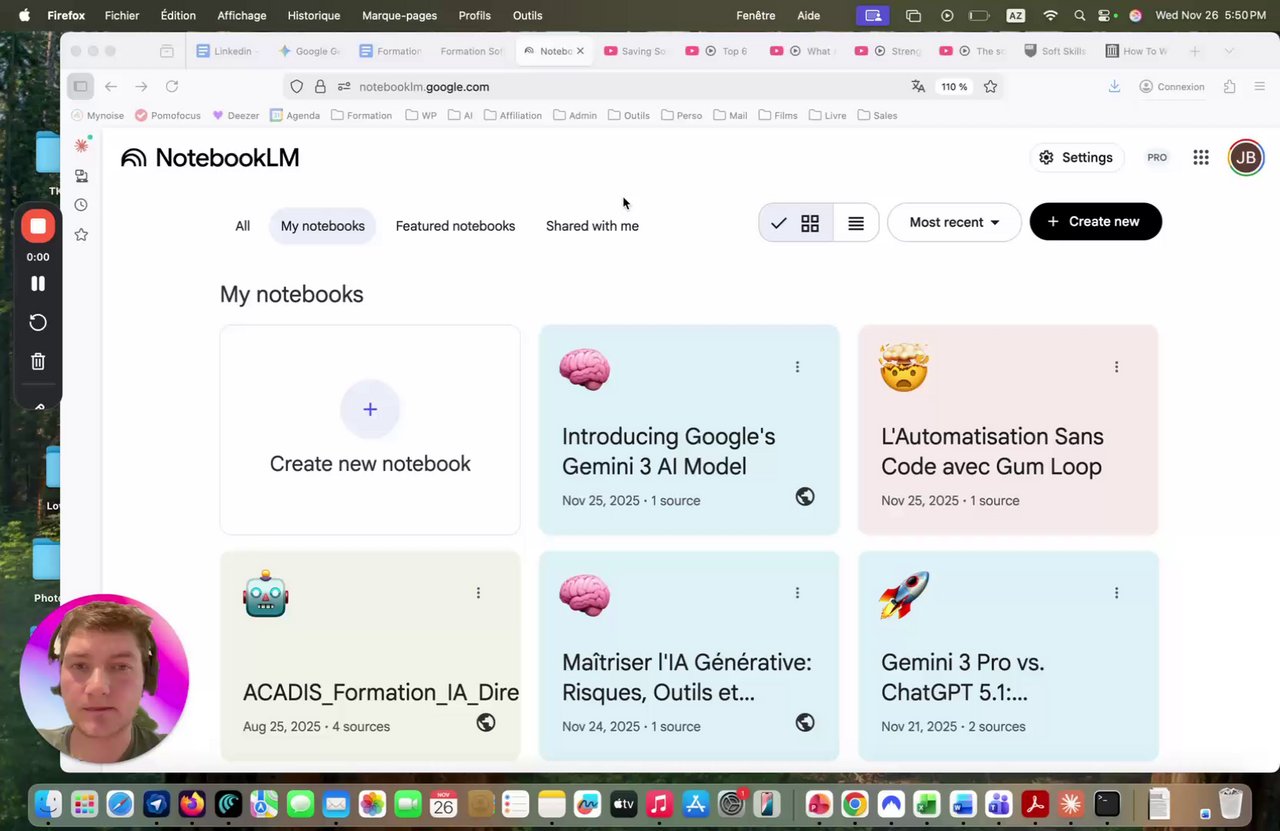The image size is (1280, 831).
Task: Open the Formation bookmarks folder
Action: [361, 115]
